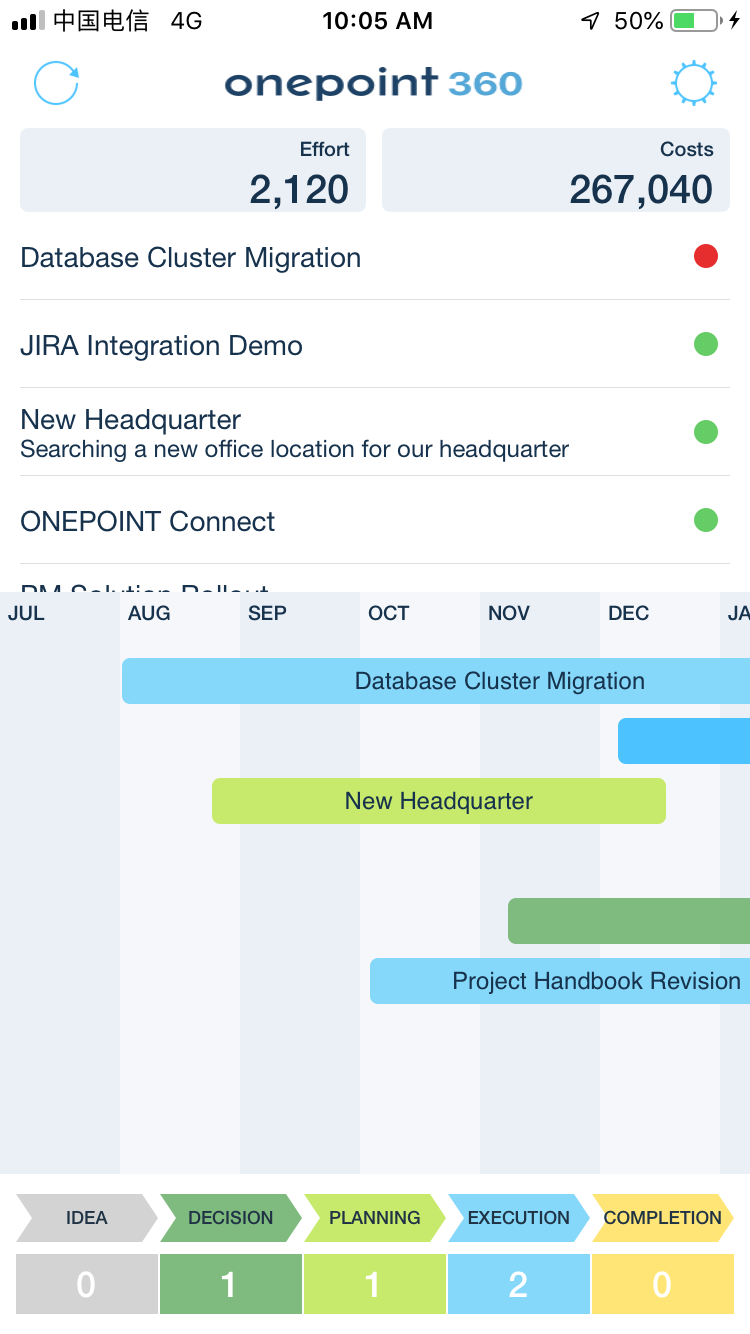Open JIRA Integration Demo project row

point(375,345)
